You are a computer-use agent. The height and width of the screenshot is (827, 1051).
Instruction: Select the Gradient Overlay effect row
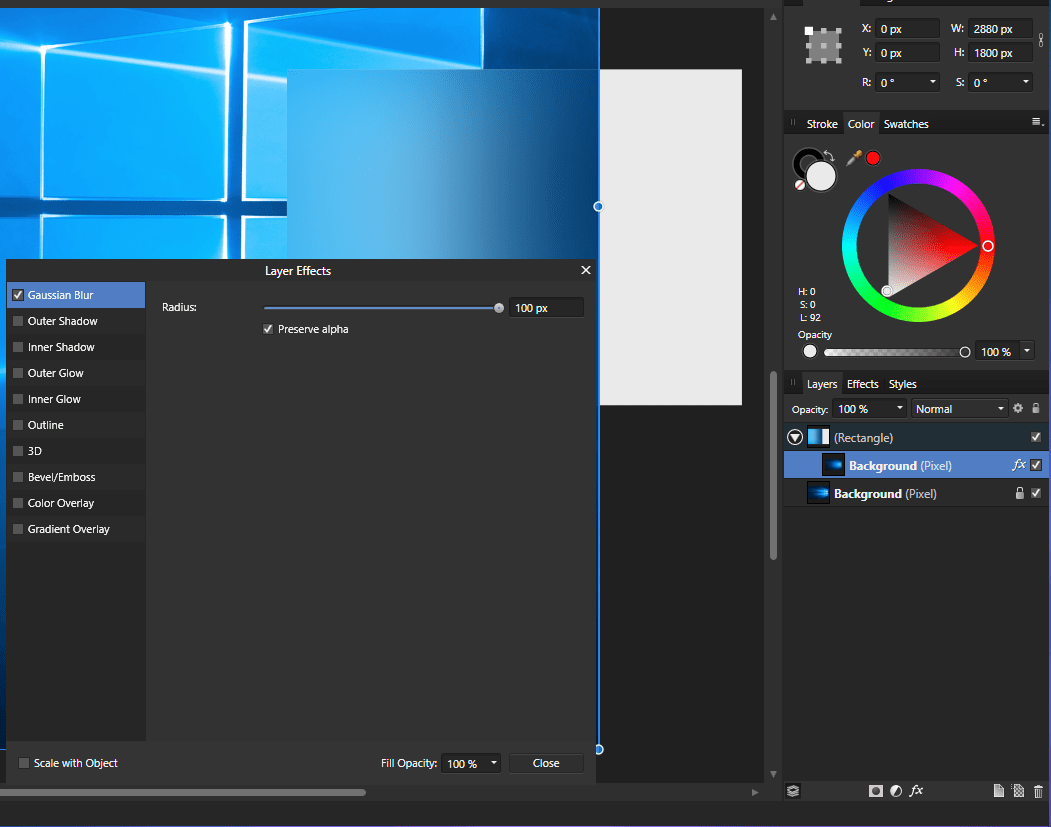[x=76, y=529]
